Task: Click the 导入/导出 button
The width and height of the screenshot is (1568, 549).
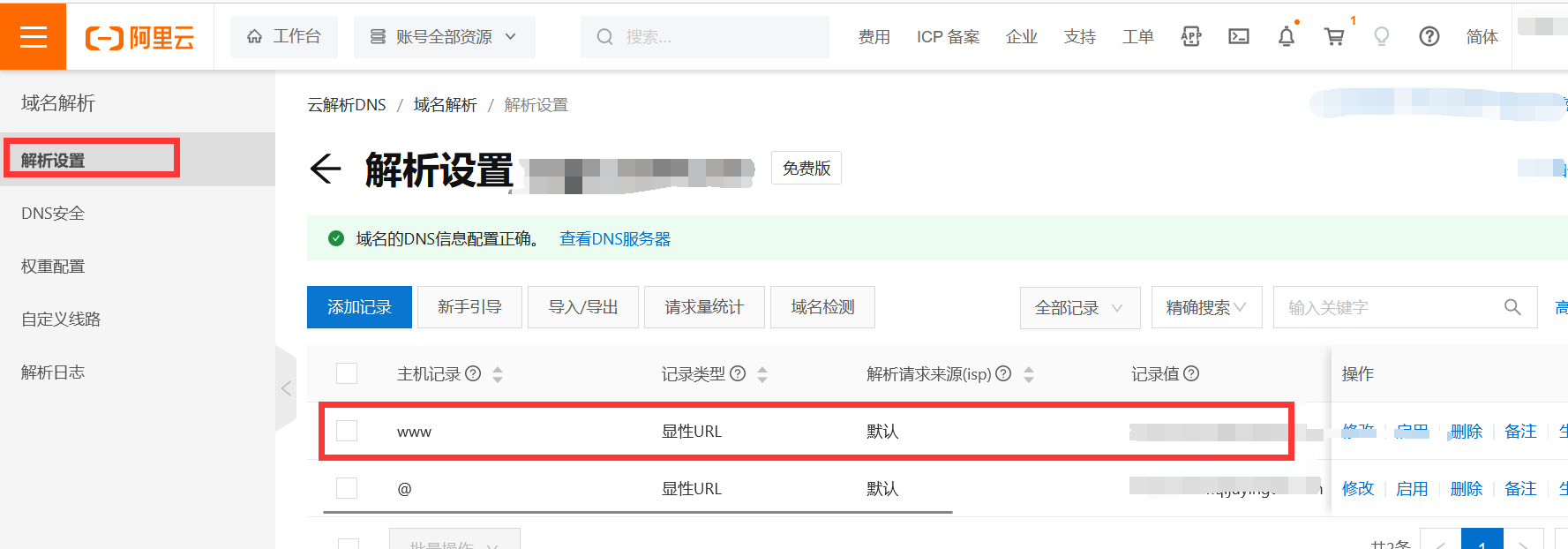Action: pos(583,307)
